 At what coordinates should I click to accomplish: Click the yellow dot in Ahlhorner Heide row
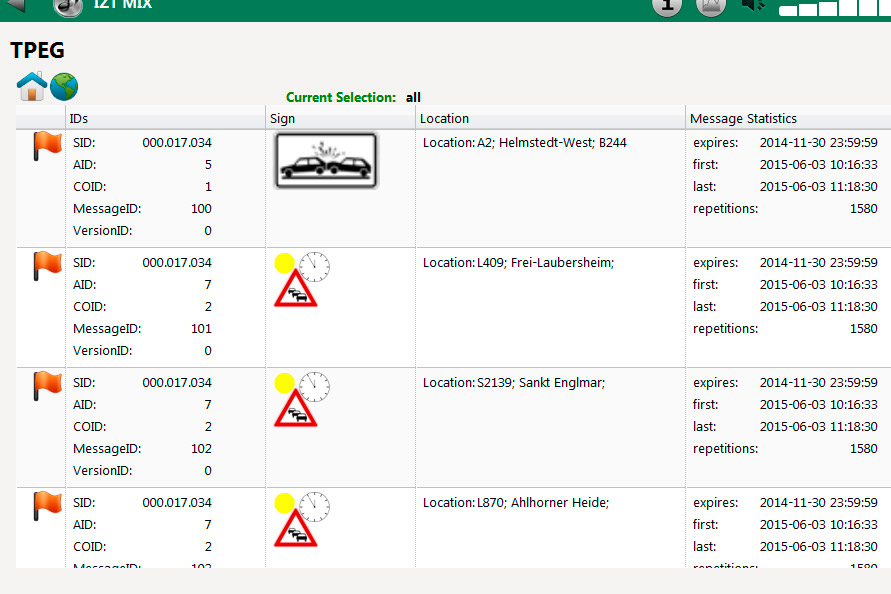pyautogui.click(x=284, y=503)
